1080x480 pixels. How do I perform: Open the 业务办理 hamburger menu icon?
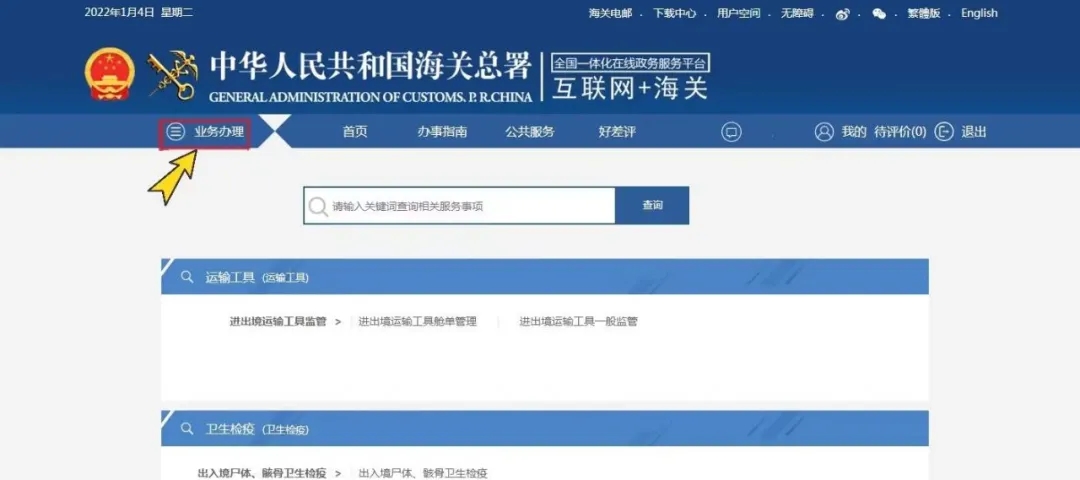(x=176, y=132)
